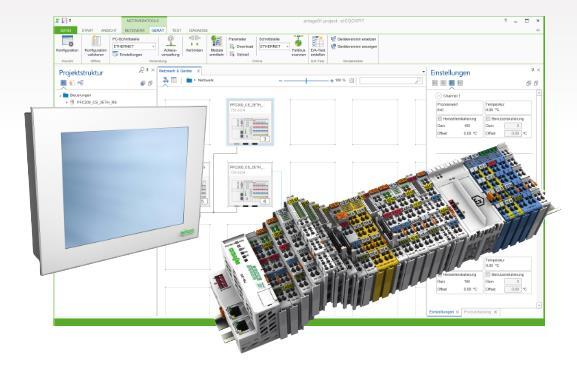This screenshot has height=367, width=577.
Task: Toggle the Herstellerskalierung checkbox in Channel 1
Action: pyautogui.click(x=439, y=119)
